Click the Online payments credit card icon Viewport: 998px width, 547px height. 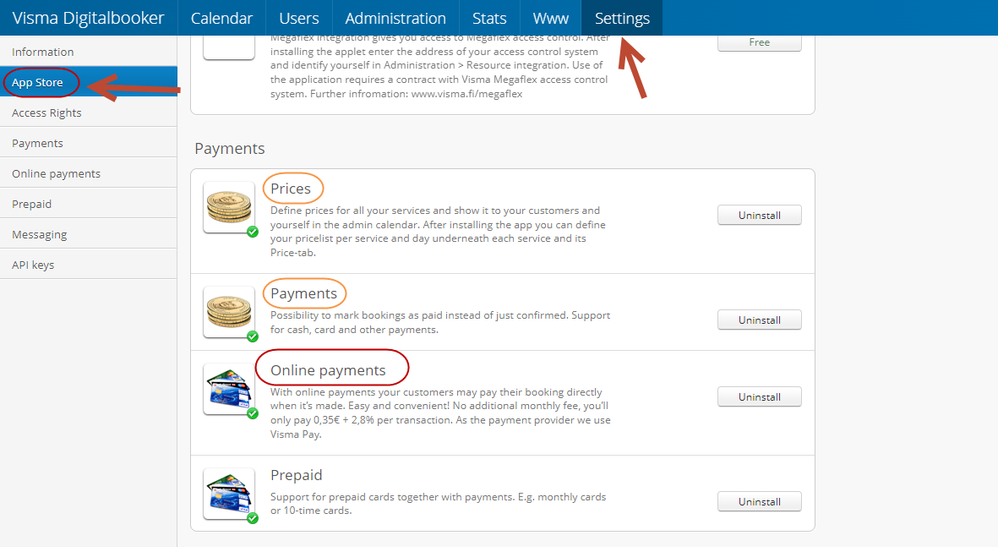pyautogui.click(x=229, y=389)
